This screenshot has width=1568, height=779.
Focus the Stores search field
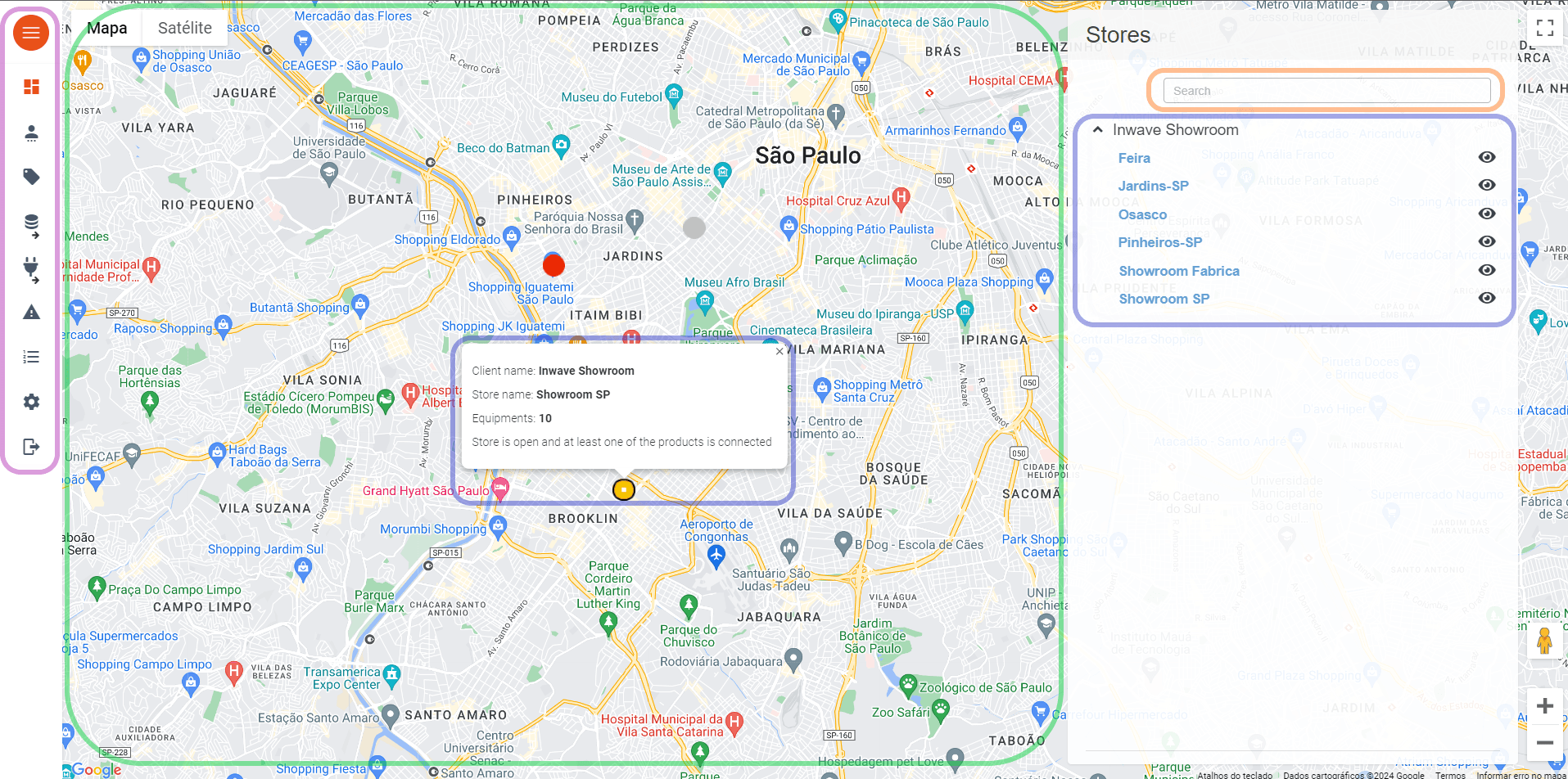pyautogui.click(x=1326, y=91)
